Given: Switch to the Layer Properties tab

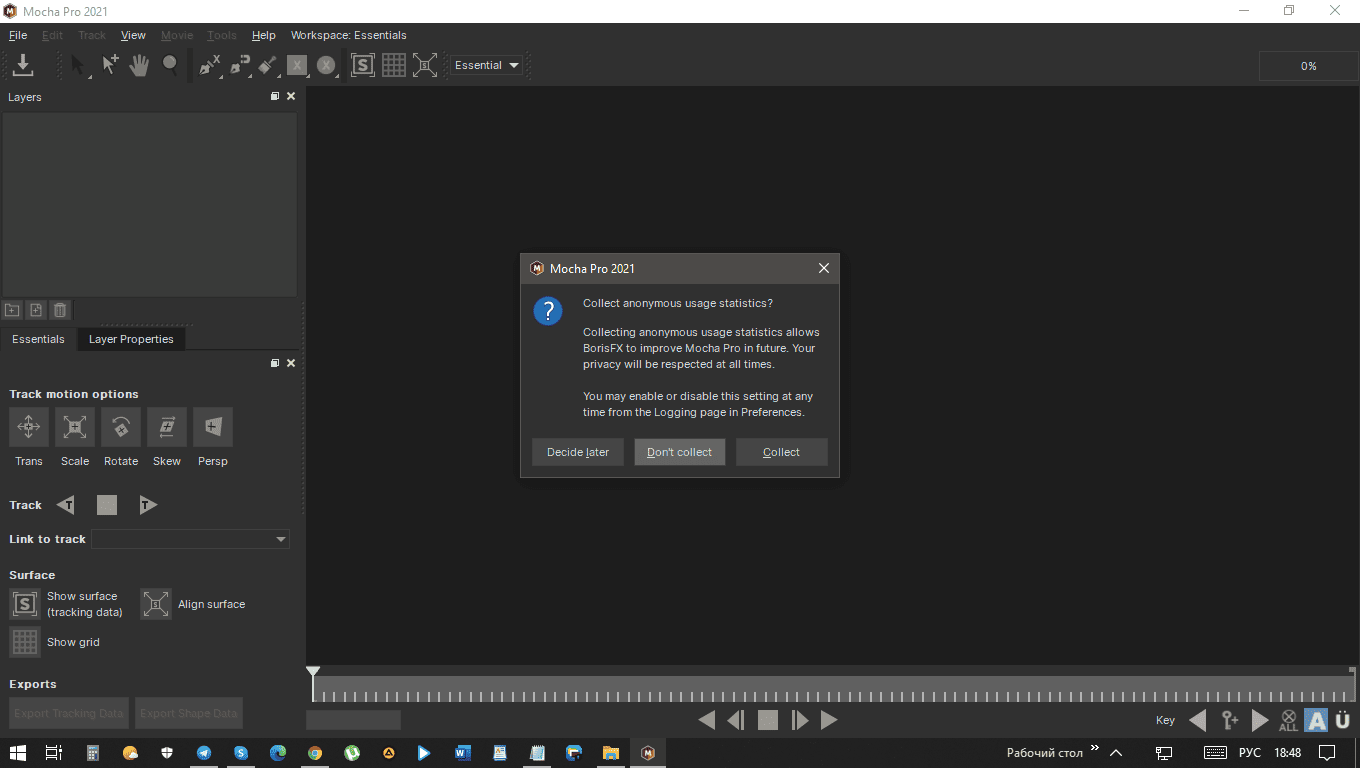Looking at the screenshot, I should click(x=131, y=339).
